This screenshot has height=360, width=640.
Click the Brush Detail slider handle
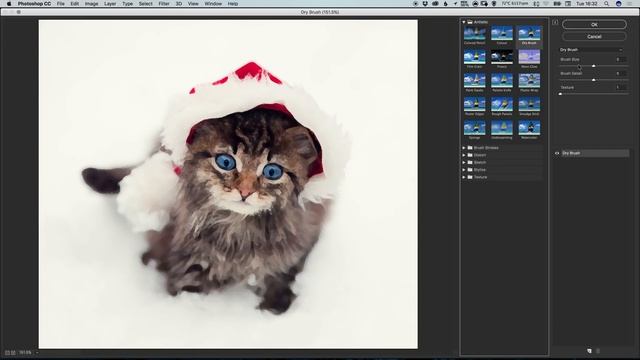coord(593,80)
